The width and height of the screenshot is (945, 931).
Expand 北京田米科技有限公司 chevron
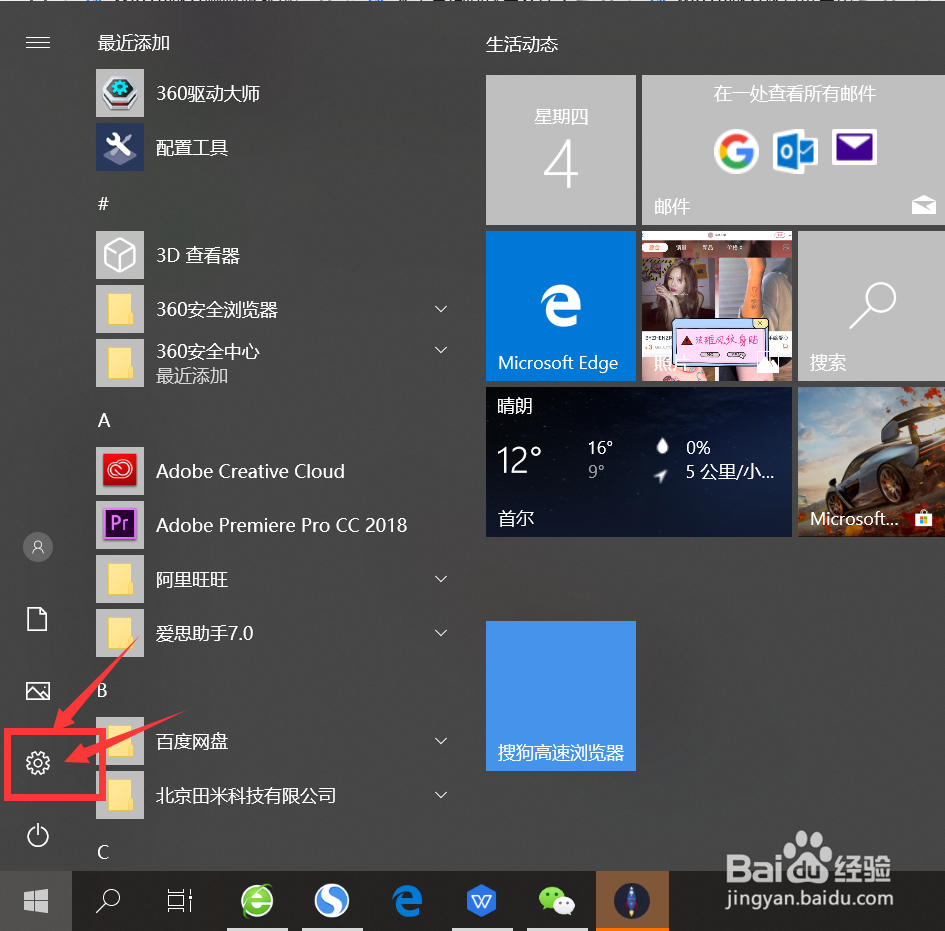pos(441,795)
